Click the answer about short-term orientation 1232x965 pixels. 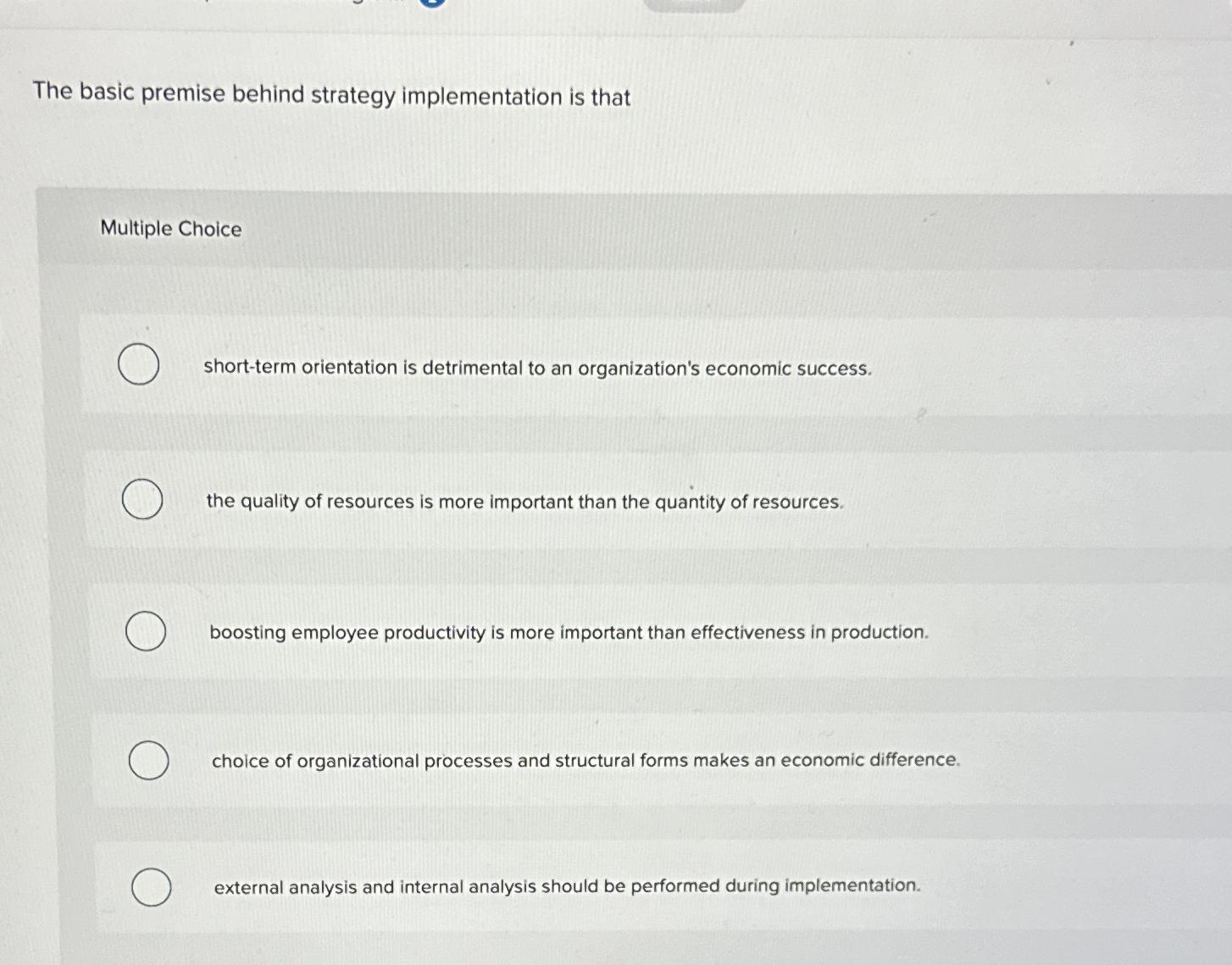[537, 368]
